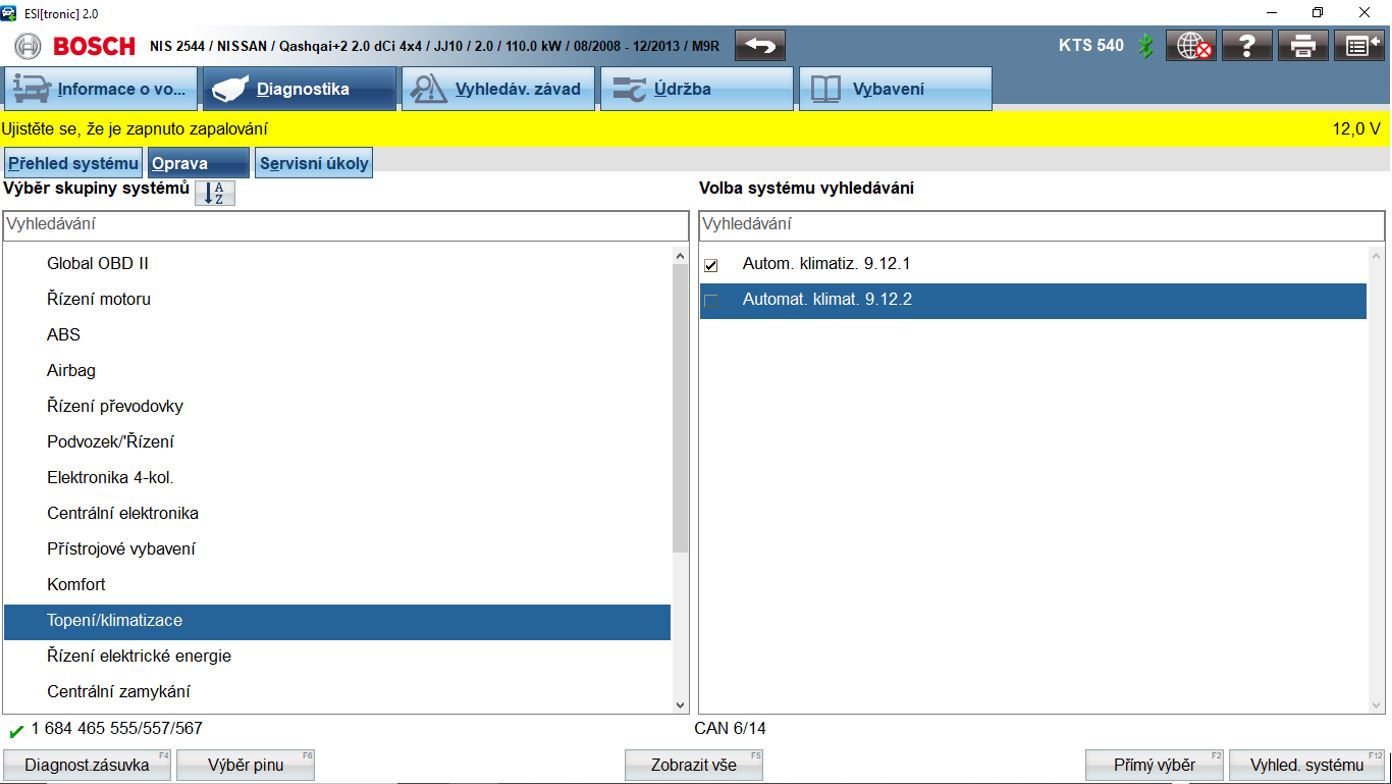Select the Oprava subtab
Image resolution: width=1392 pixels, height=784 pixels.
(199, 163)
